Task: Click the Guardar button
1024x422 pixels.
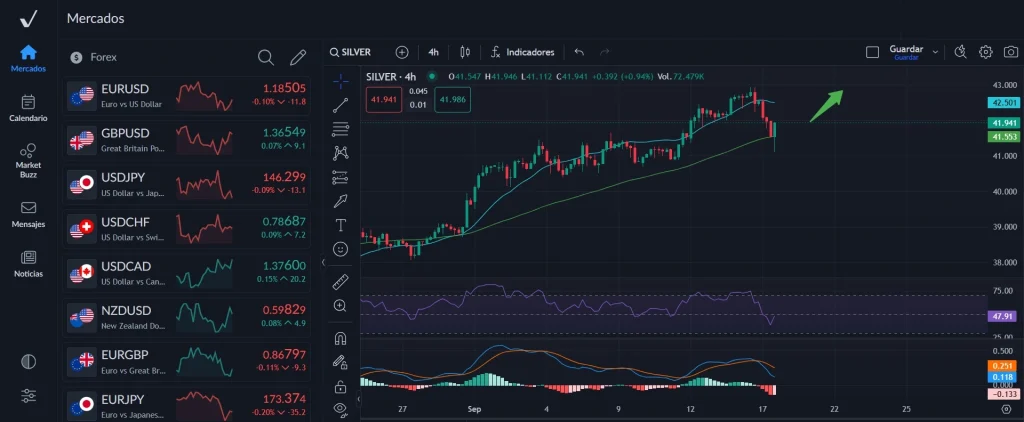Action: (x=906, y=52)
